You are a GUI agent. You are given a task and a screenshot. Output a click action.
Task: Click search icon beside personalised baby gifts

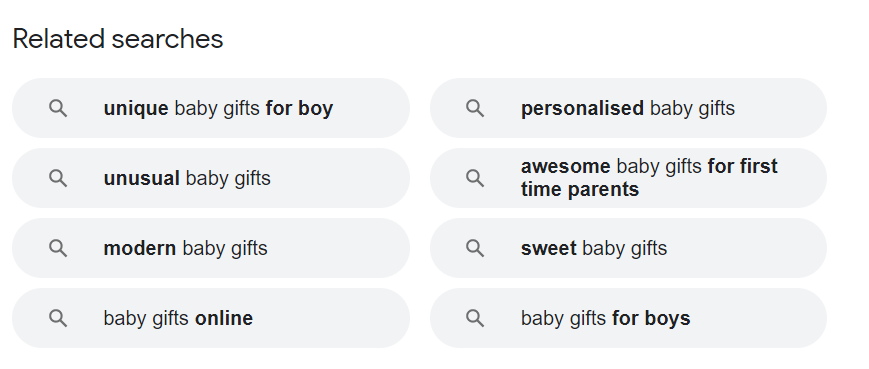[x=475, y=108]
